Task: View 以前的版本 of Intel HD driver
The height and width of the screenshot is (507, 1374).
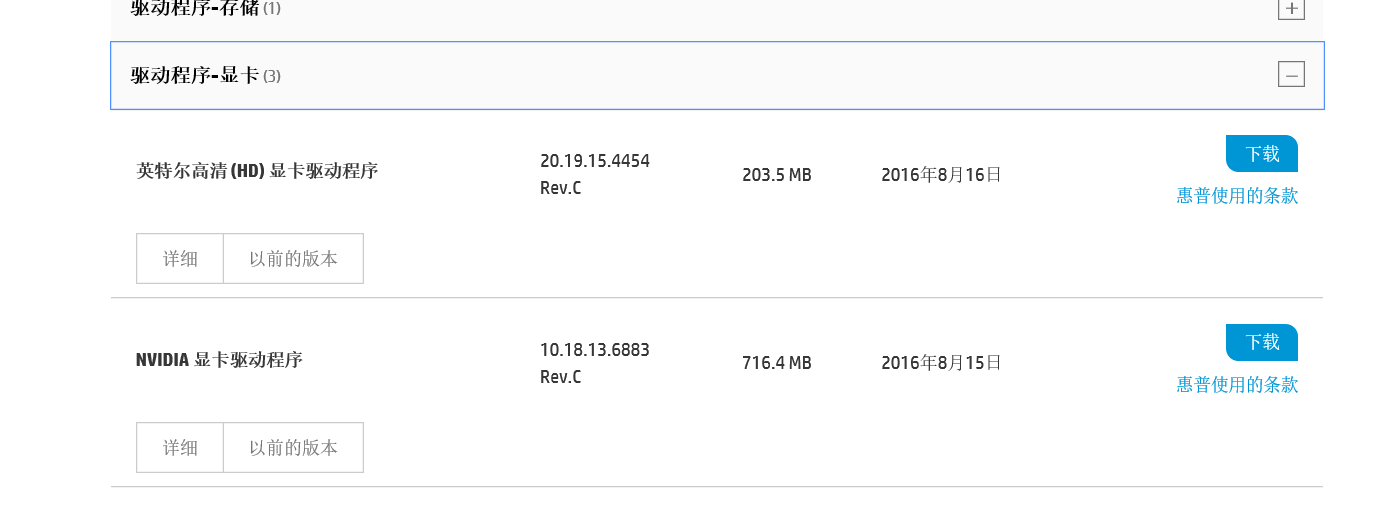Action: point(293,259)
